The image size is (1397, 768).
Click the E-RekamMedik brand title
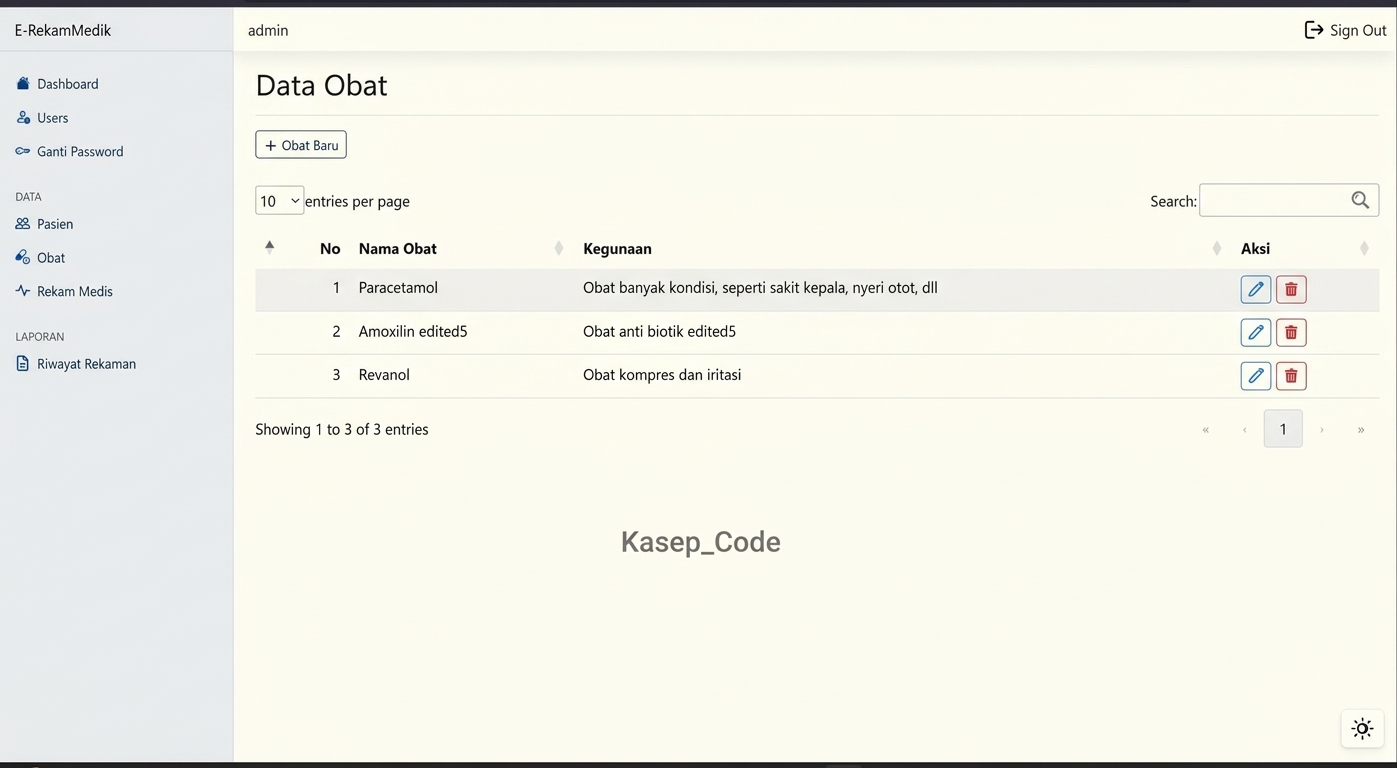click(63, 30)
